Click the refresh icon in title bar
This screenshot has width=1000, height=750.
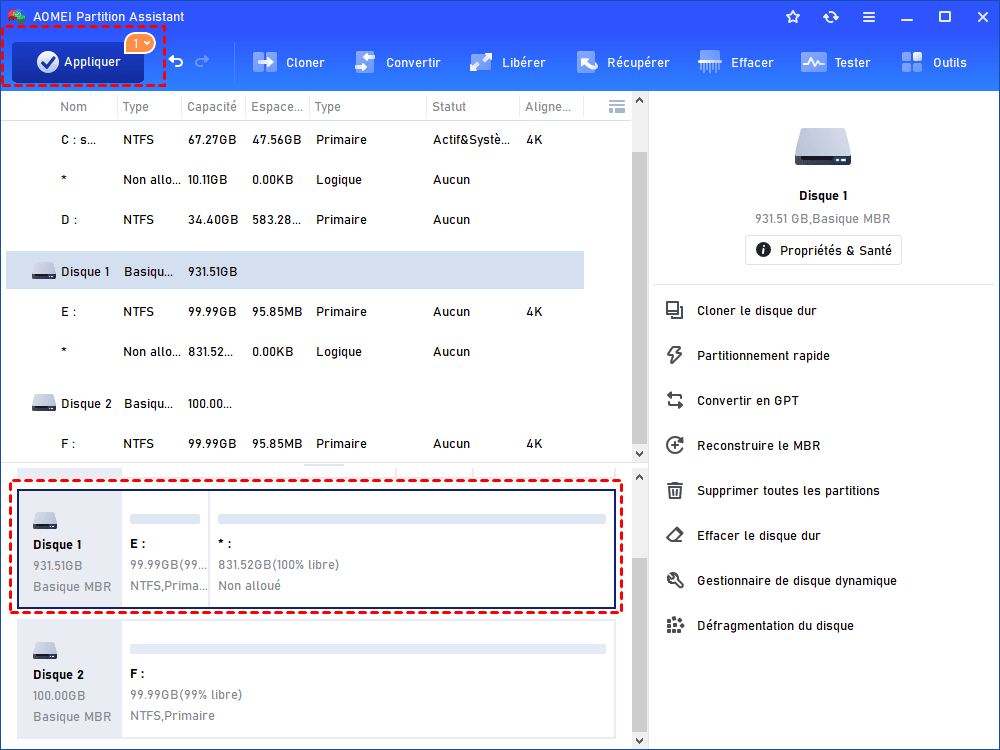tap(830, 17)
